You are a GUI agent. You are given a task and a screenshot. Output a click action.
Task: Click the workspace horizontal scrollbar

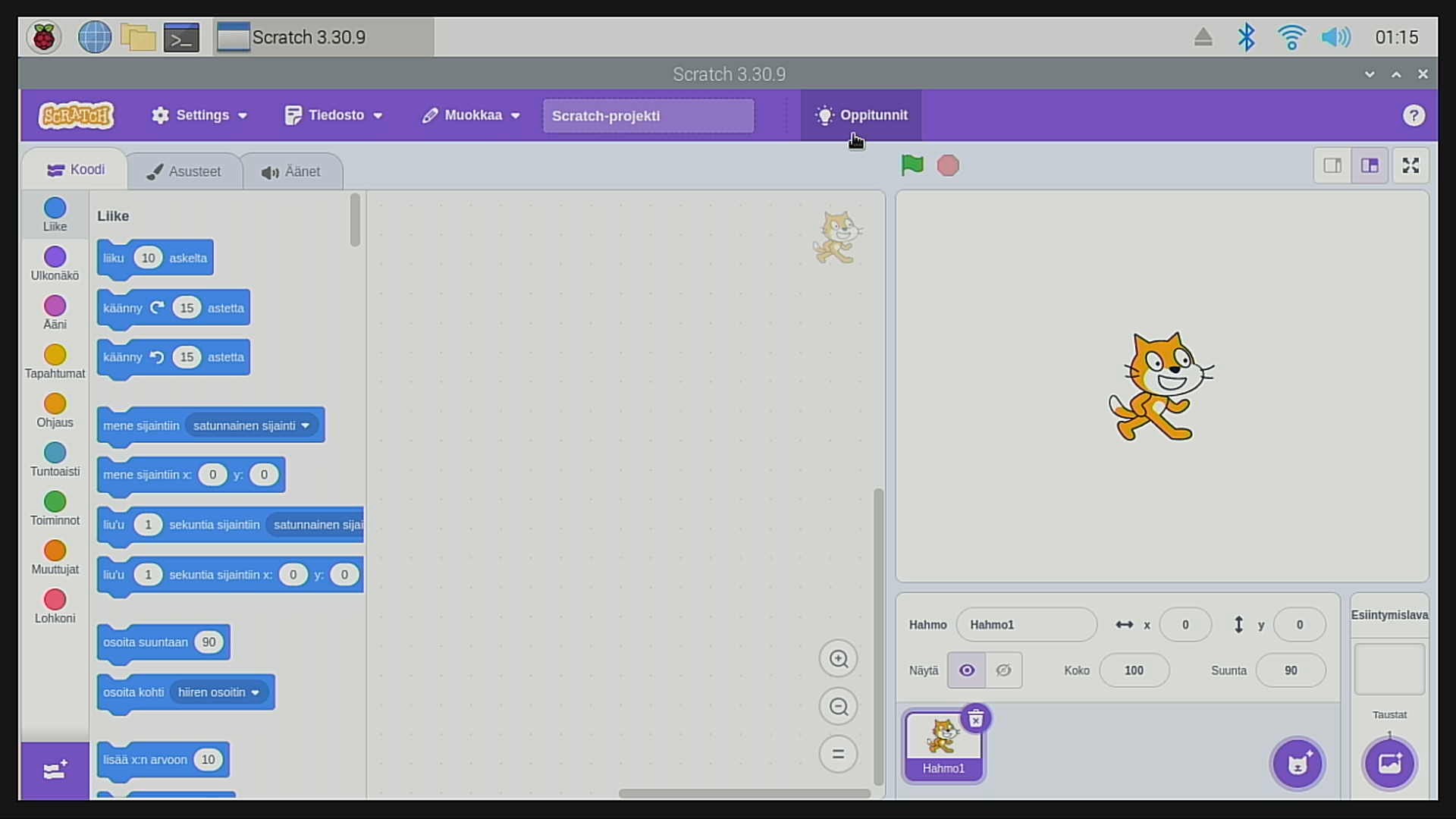745,793
